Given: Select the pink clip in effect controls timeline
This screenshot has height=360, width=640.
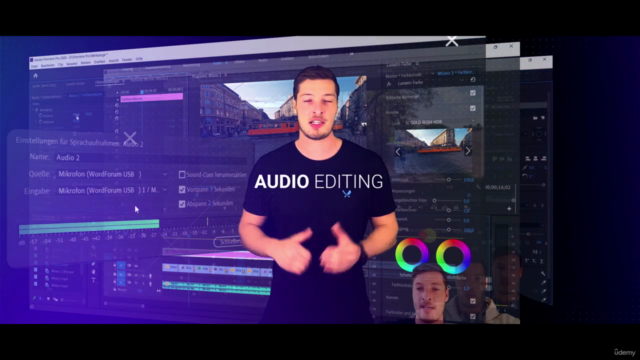Looking at the screenshot, I should (151, 98).
